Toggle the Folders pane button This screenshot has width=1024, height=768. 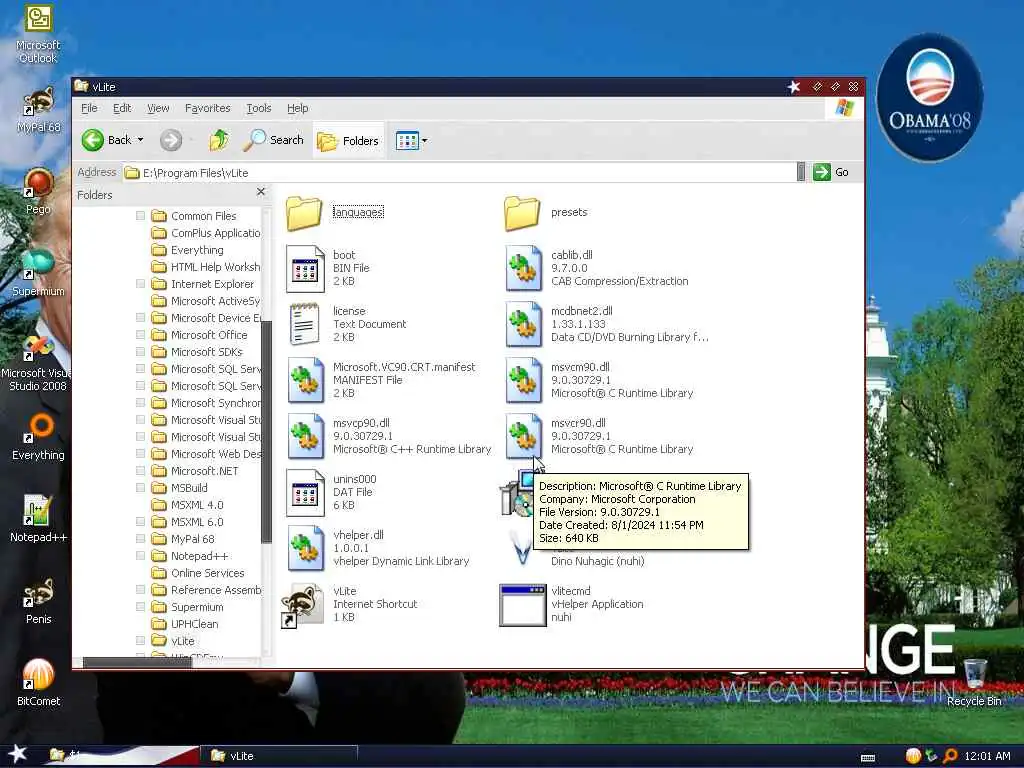(x=347, y=140)
